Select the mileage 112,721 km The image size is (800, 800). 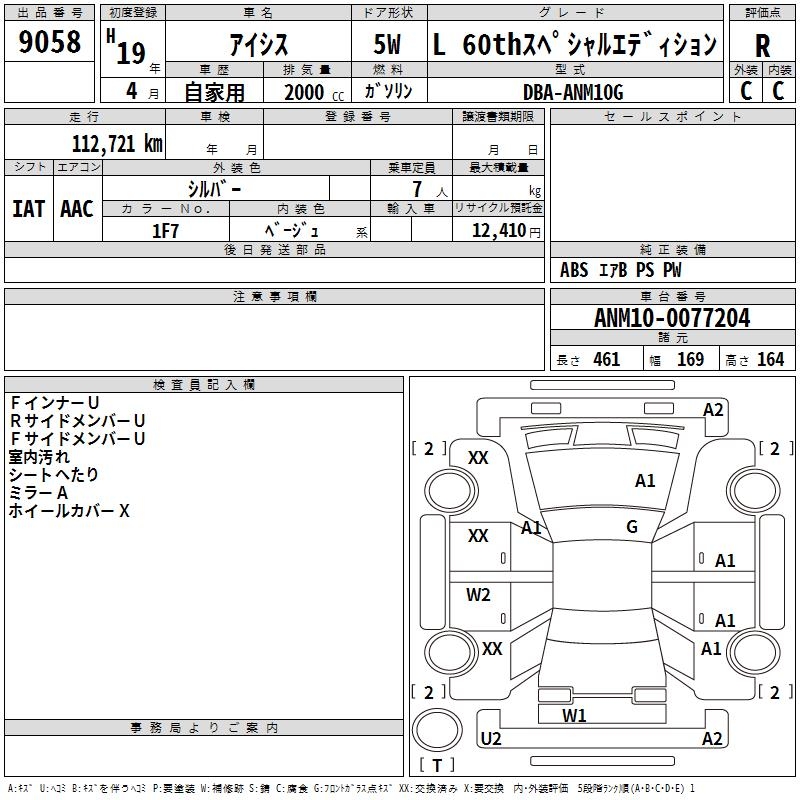[x=117, y=144]
